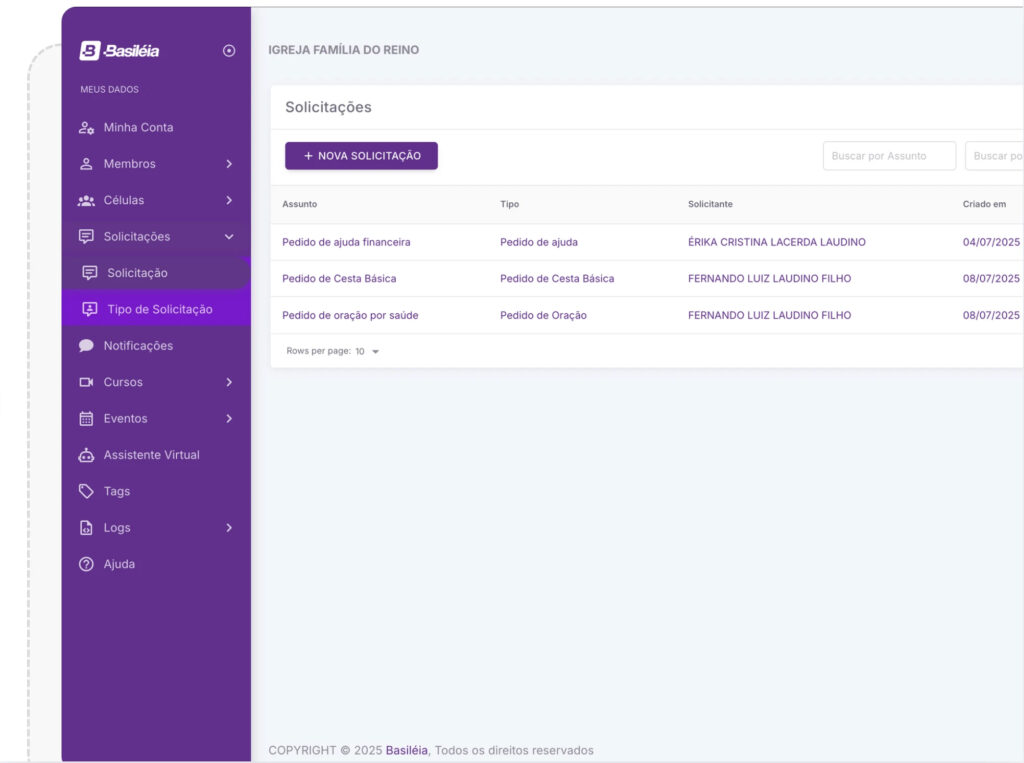Select Tipo de Solicitação menu item
The width and height of the screenshot is (1024, 763).
point(159,310)
